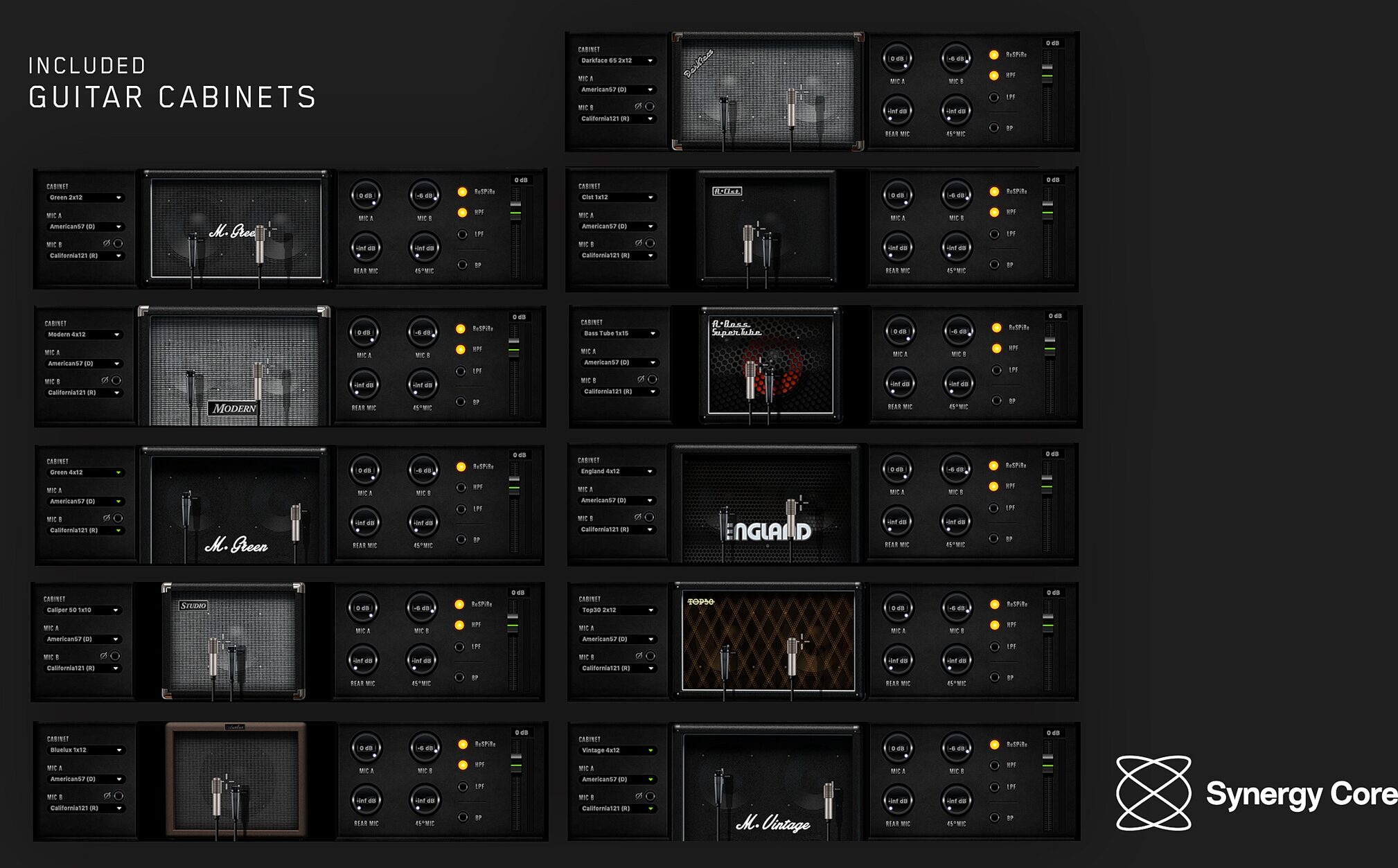
Task: Open the Green 4x12 cabinet dropdown
Action: pos(85,472)
